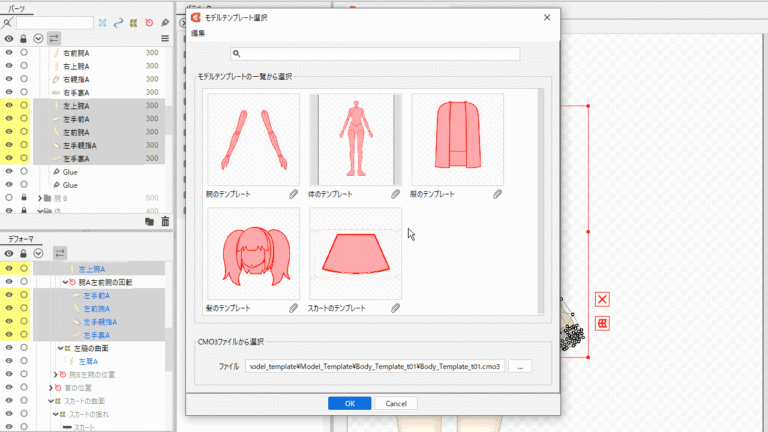This screenshot has width=768, height=432.
Task: Expand the 首の位置 deformer
Action: [x=50, y=388]
